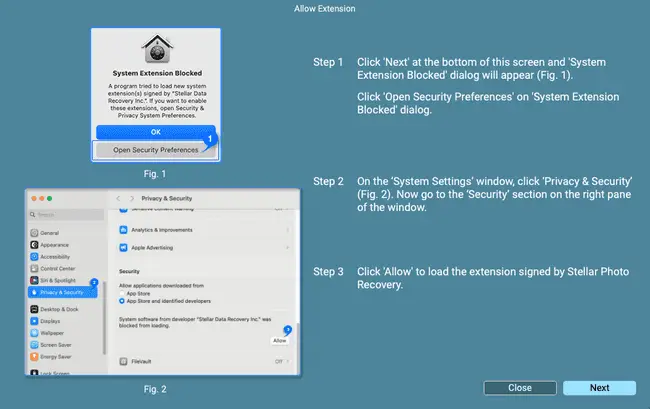This screenshot has width=650, height=409.
Task: Click the Security section heading in Fig. 2
Action: pyautogui.click(x=129, y=271)
